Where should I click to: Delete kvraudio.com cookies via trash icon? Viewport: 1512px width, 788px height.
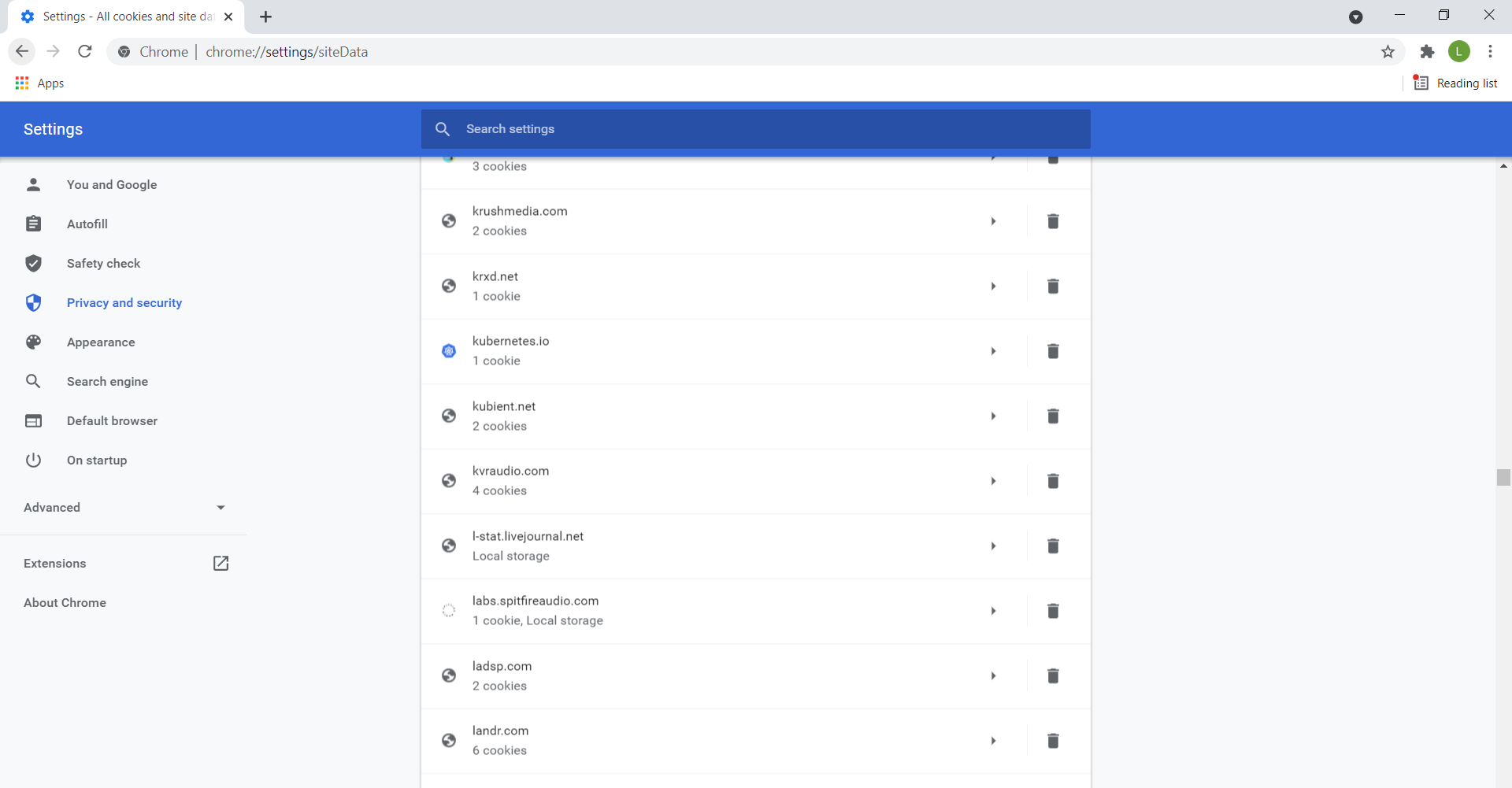(1053, 481)
